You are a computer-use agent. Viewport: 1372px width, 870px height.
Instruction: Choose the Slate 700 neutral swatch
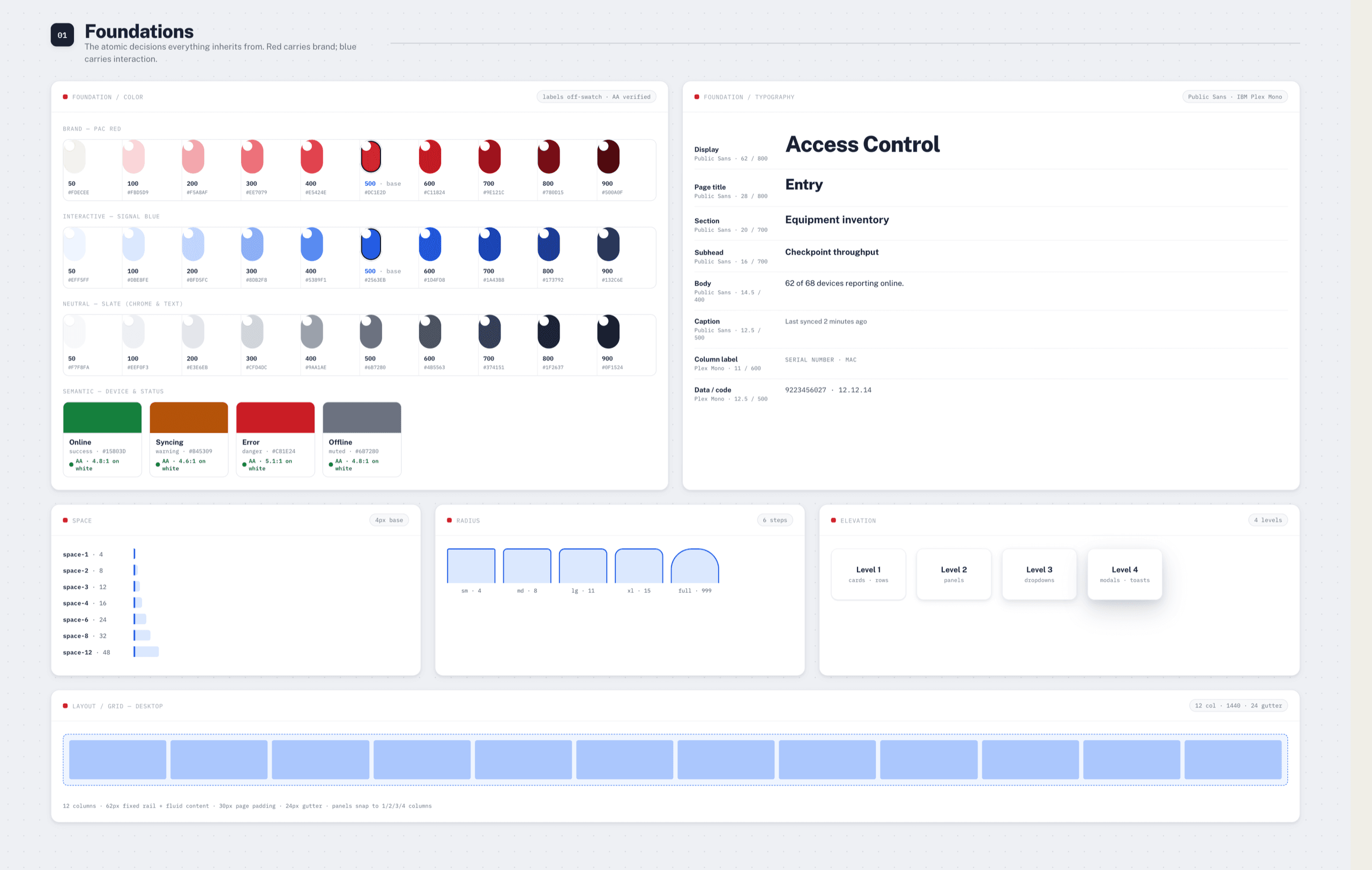click(x=489, y=332)
